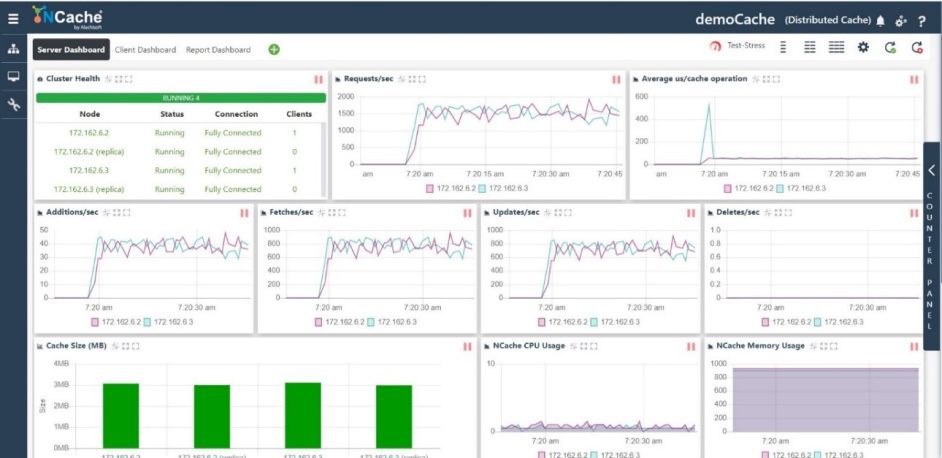Select single-column dashboard layout icon
Viewport: 942px width, 458px height.
pyautogui.click(x=783, y=47)
